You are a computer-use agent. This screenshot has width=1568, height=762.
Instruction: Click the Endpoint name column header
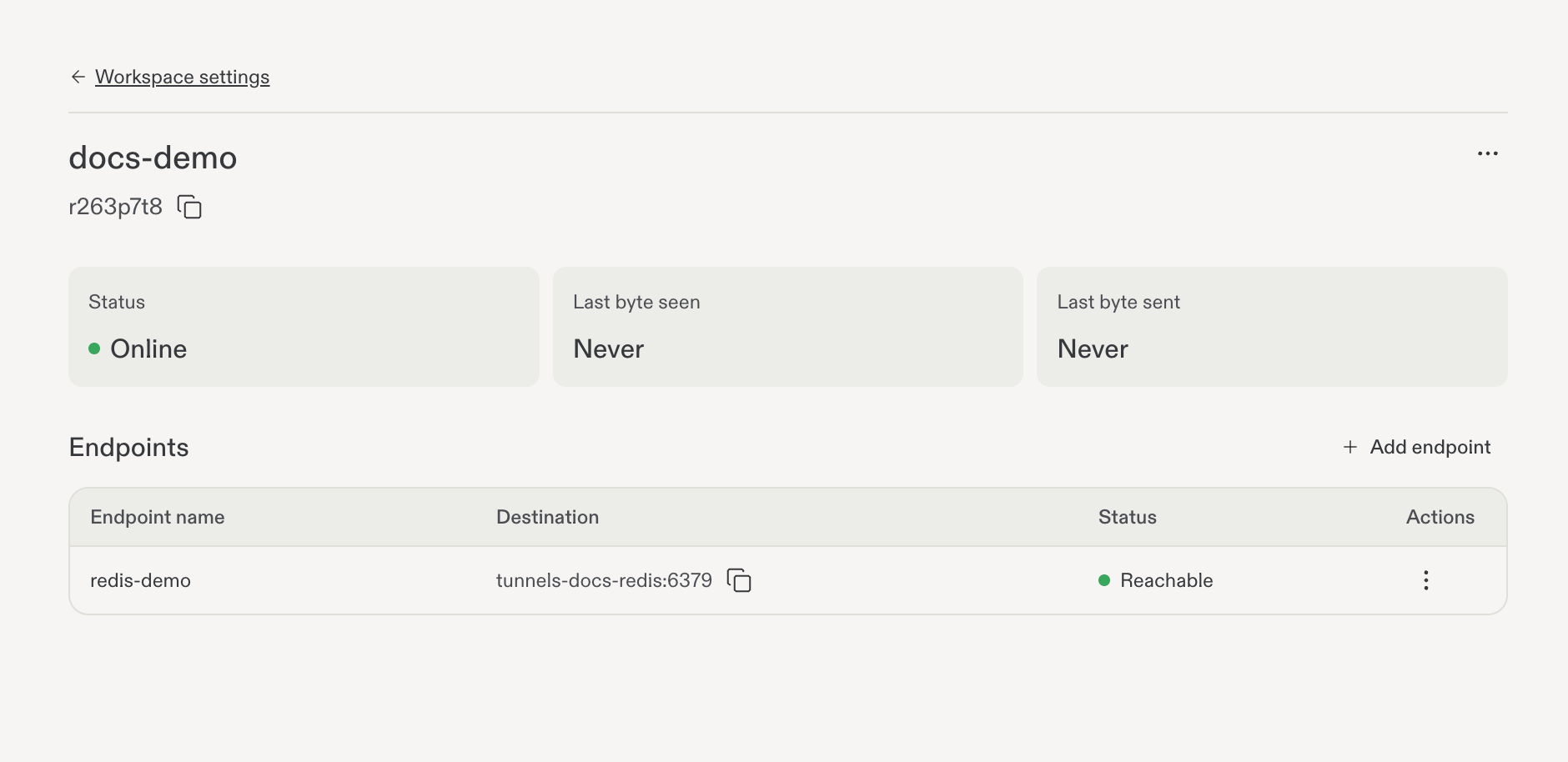tap(158, 517)
